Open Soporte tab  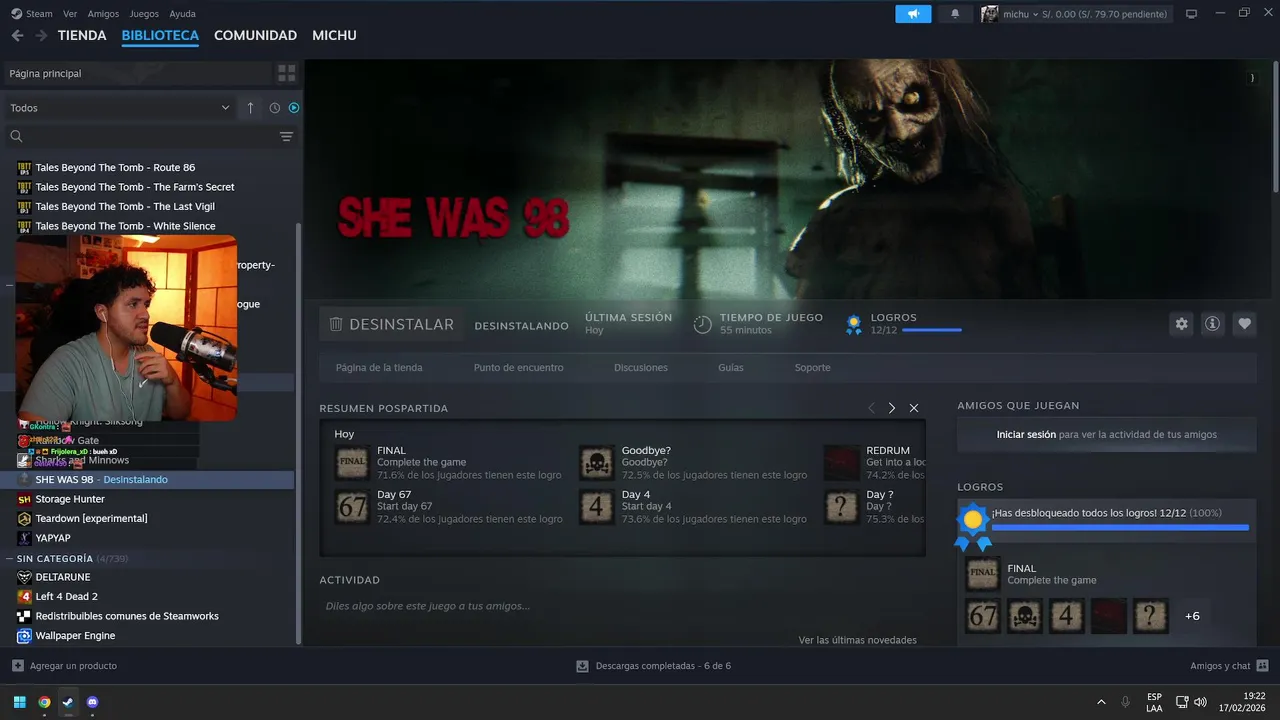(x=812, y=367)
